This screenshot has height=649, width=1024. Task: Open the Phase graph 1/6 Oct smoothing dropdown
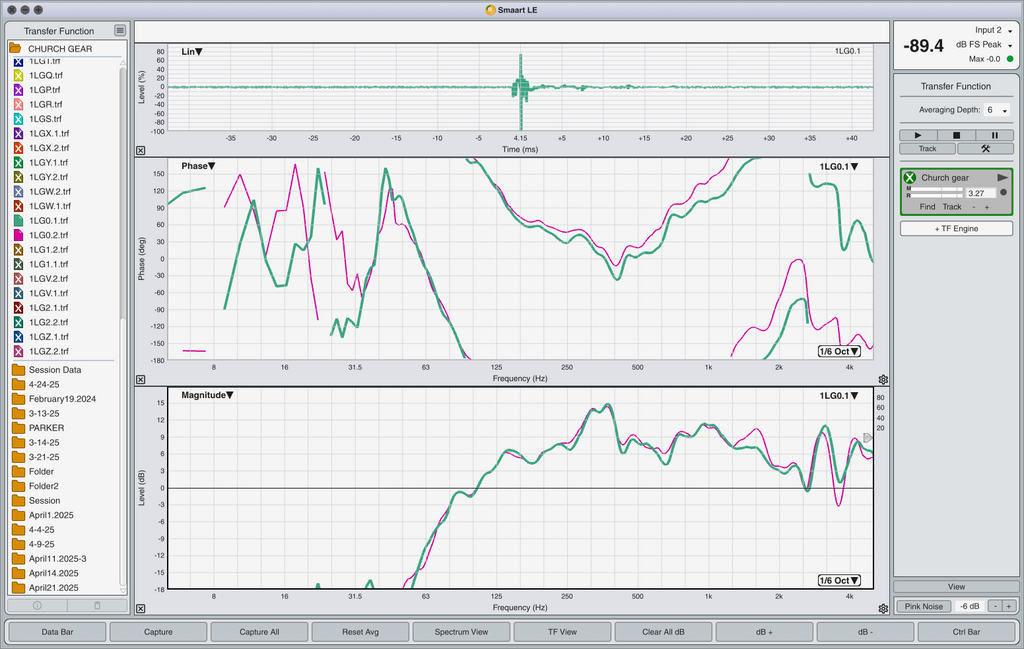(x=839, y=351)
